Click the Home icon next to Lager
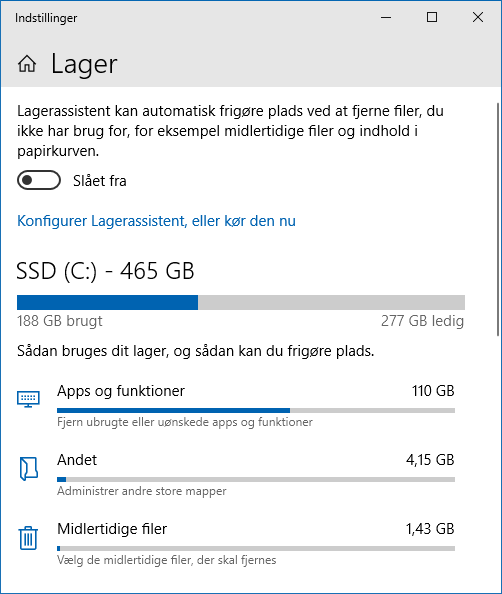Viewport: 502px width, 594px height. (27, 64)
